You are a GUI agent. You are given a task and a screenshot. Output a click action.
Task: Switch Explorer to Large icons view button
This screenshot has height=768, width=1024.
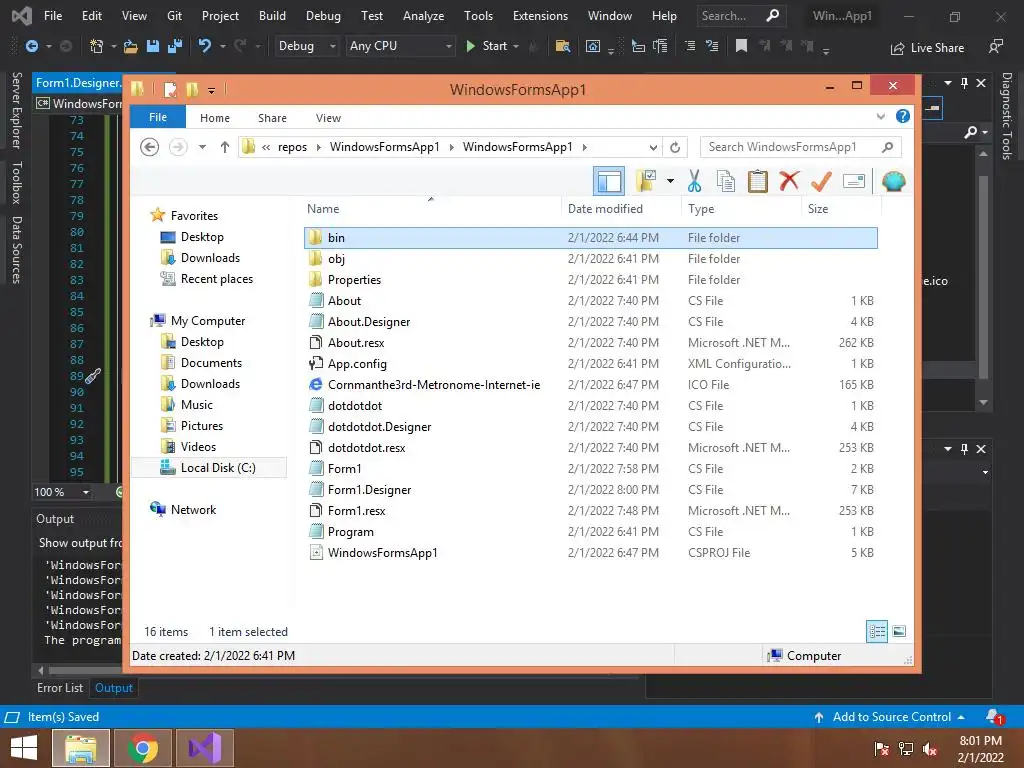899,631
